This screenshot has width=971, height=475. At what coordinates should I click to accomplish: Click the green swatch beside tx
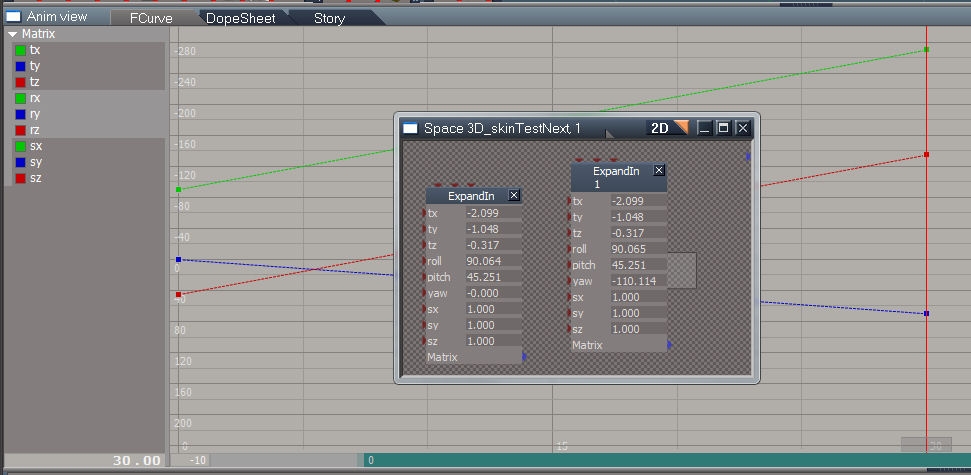(x=21, y=51)
